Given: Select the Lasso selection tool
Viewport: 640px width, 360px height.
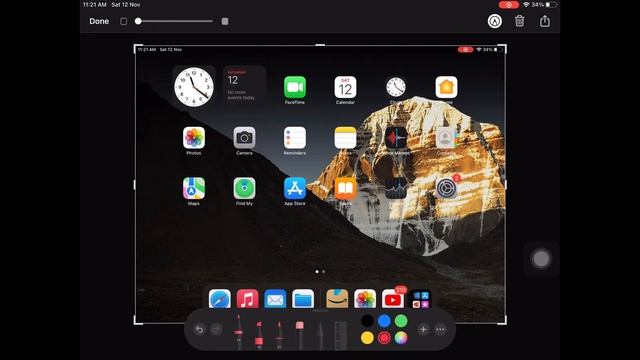Looking at the screenshot, I should pyautogui.click(x=320, y=336).
